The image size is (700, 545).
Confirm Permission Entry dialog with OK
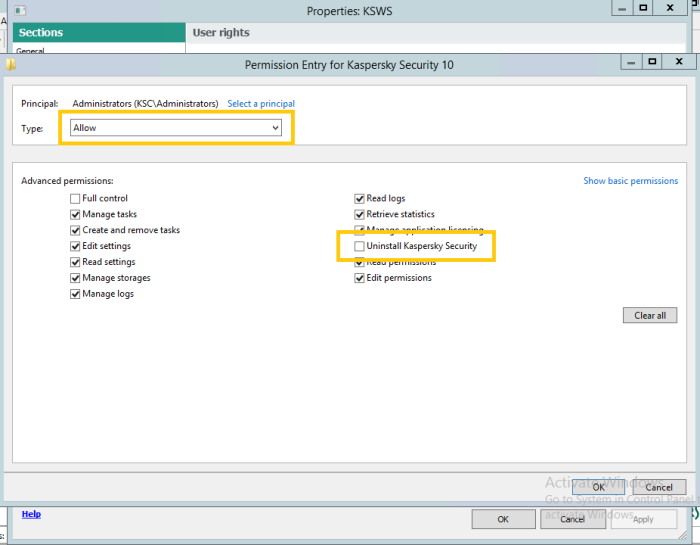(x=598, y=487)
